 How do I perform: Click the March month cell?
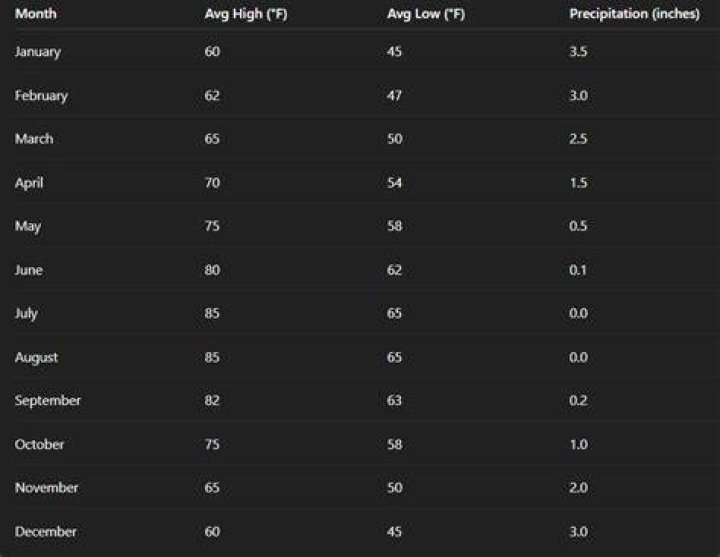coord(34,139)
